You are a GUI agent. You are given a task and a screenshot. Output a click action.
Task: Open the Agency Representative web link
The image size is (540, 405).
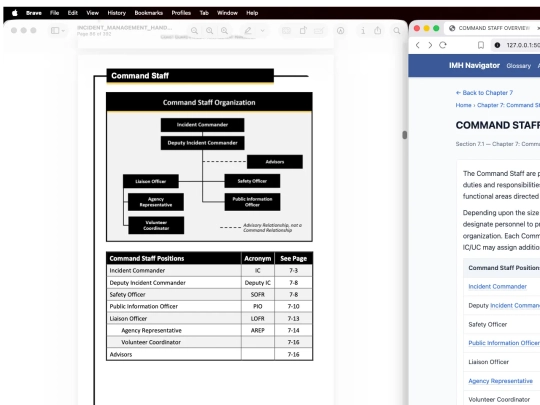tap(500, 381)
